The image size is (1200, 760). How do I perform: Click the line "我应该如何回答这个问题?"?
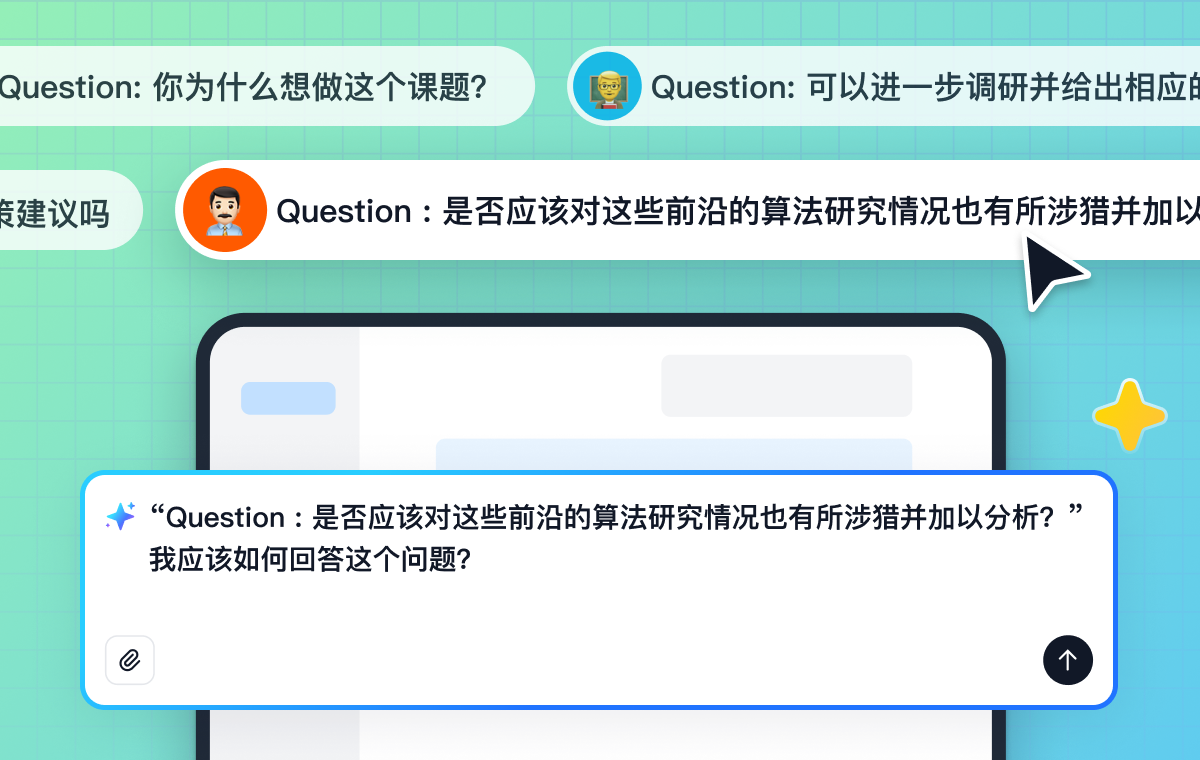coord(310,559)
